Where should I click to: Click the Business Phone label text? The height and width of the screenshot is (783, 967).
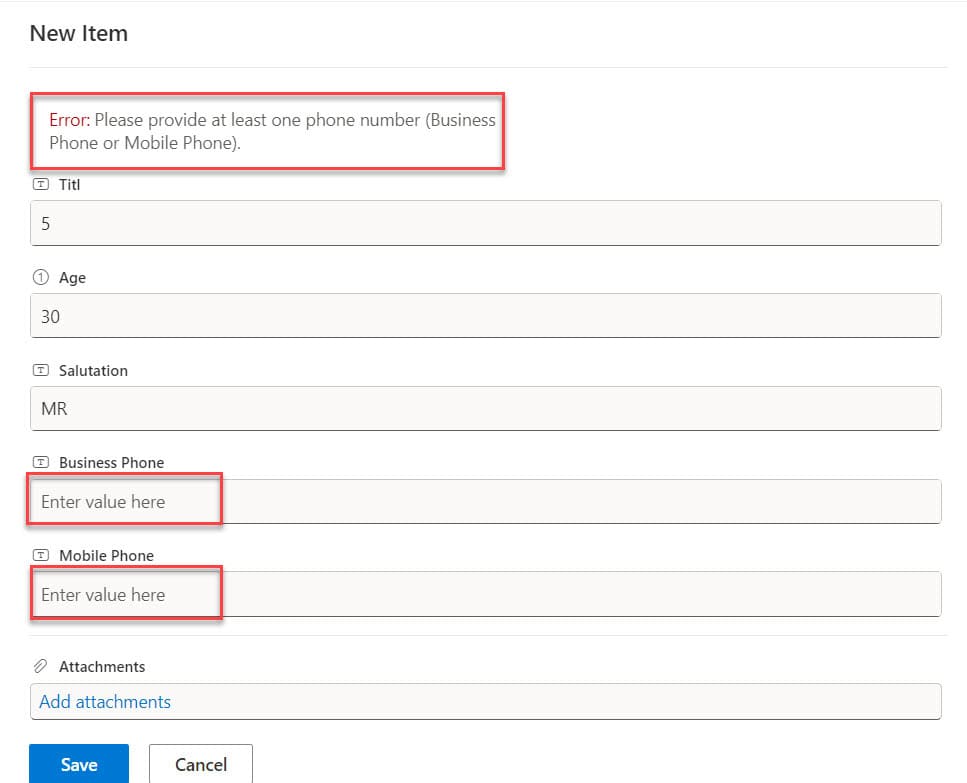point(112,462)
